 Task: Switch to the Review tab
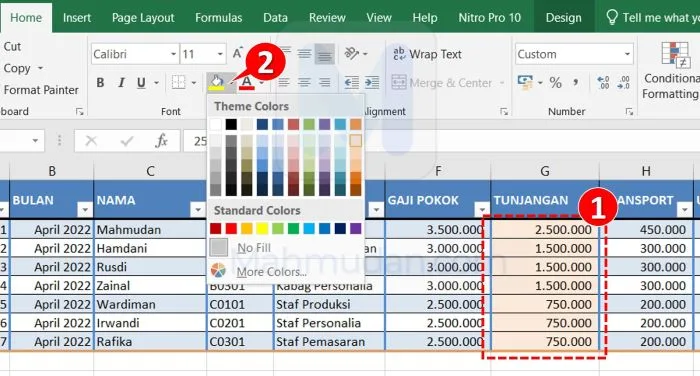pyautogui.click(x=327, y=17)
